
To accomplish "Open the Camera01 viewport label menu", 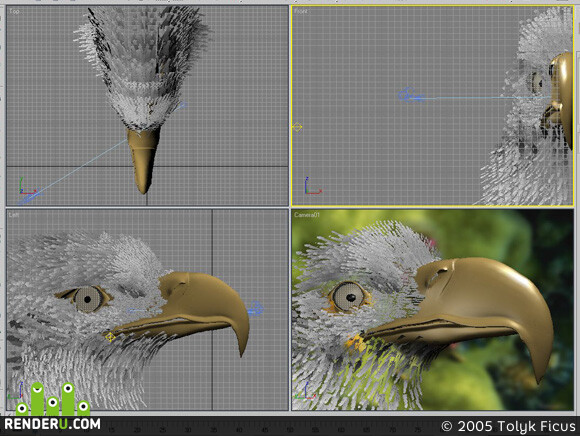I will (x=306, y=214).
